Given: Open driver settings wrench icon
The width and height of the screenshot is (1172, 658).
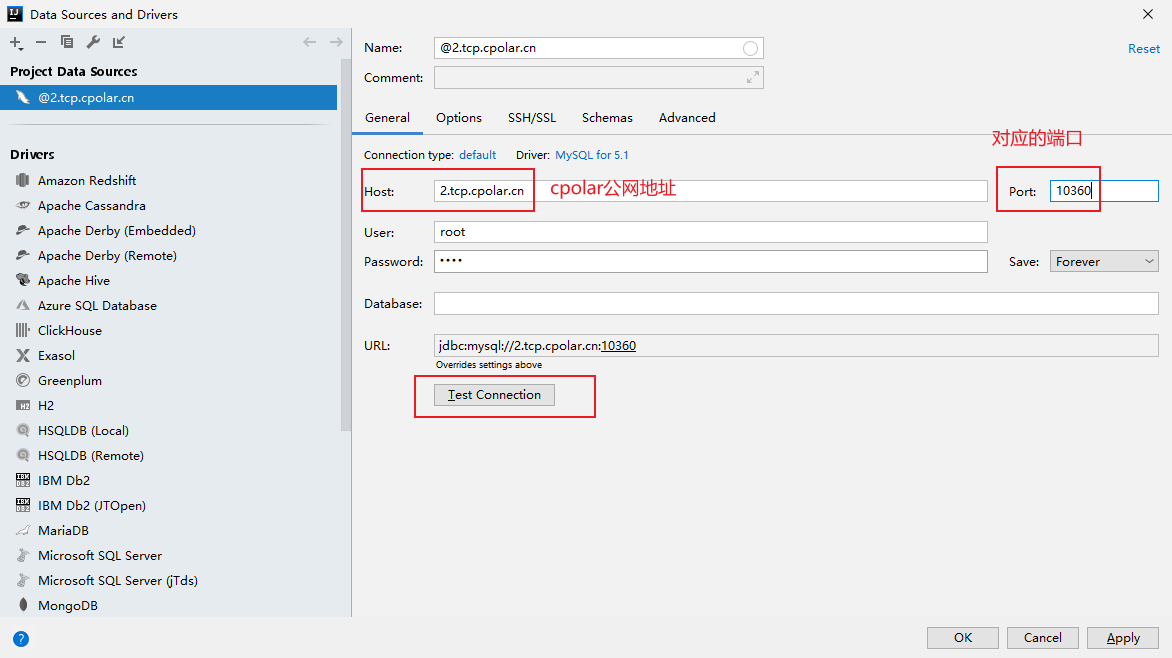Looking at the screenshot, I should 93,43.
